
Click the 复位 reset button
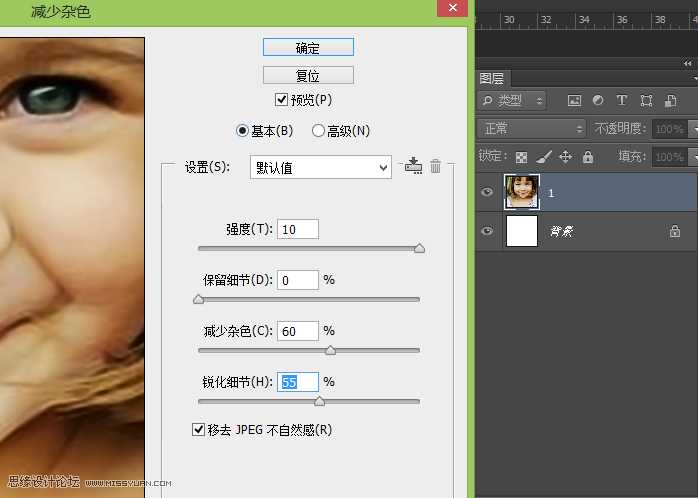coord(308,75)
